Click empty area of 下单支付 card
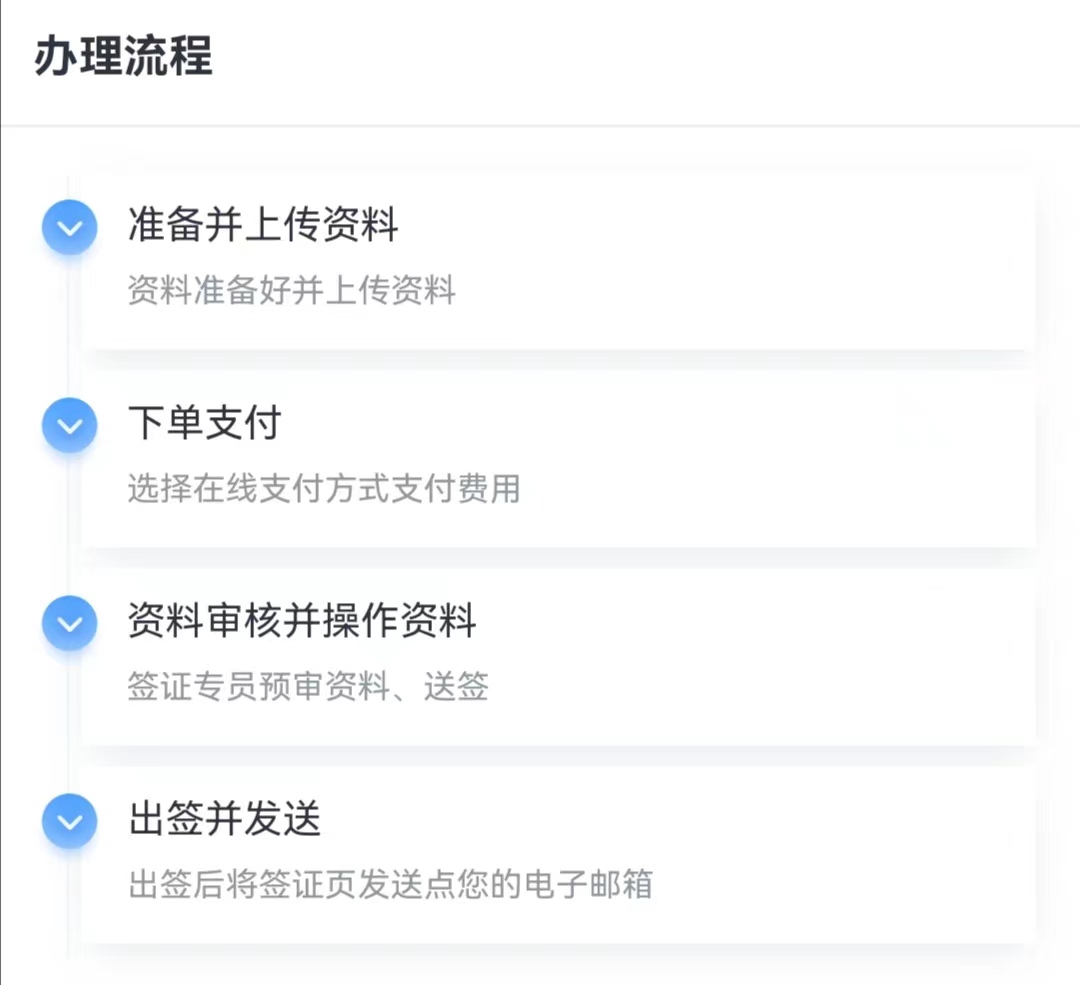 tap(758, 460)
